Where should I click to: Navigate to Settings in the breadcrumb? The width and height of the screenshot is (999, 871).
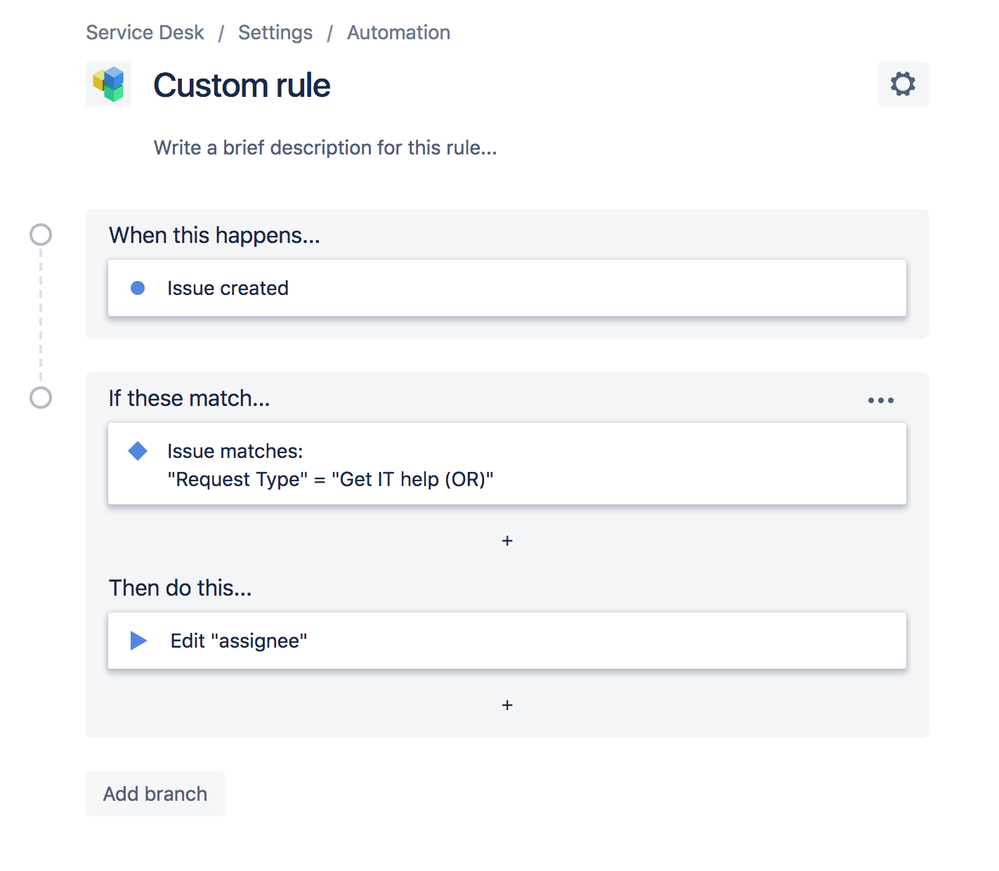pos(275,32)
